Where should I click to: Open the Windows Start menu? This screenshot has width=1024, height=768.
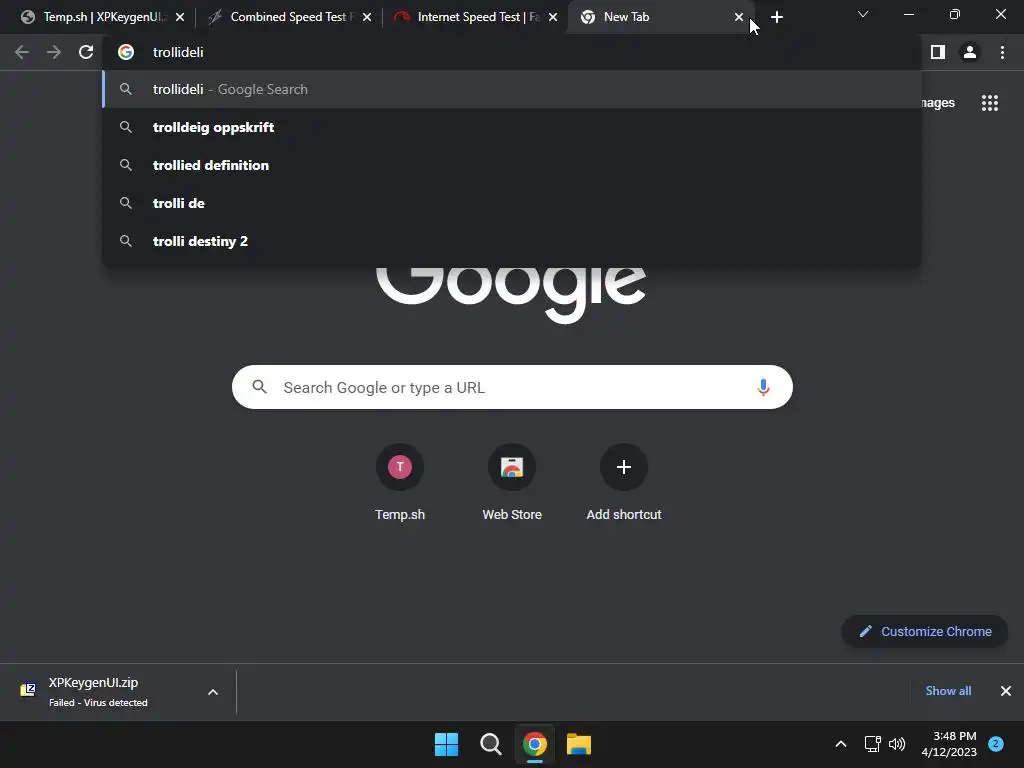click(447, 744)
